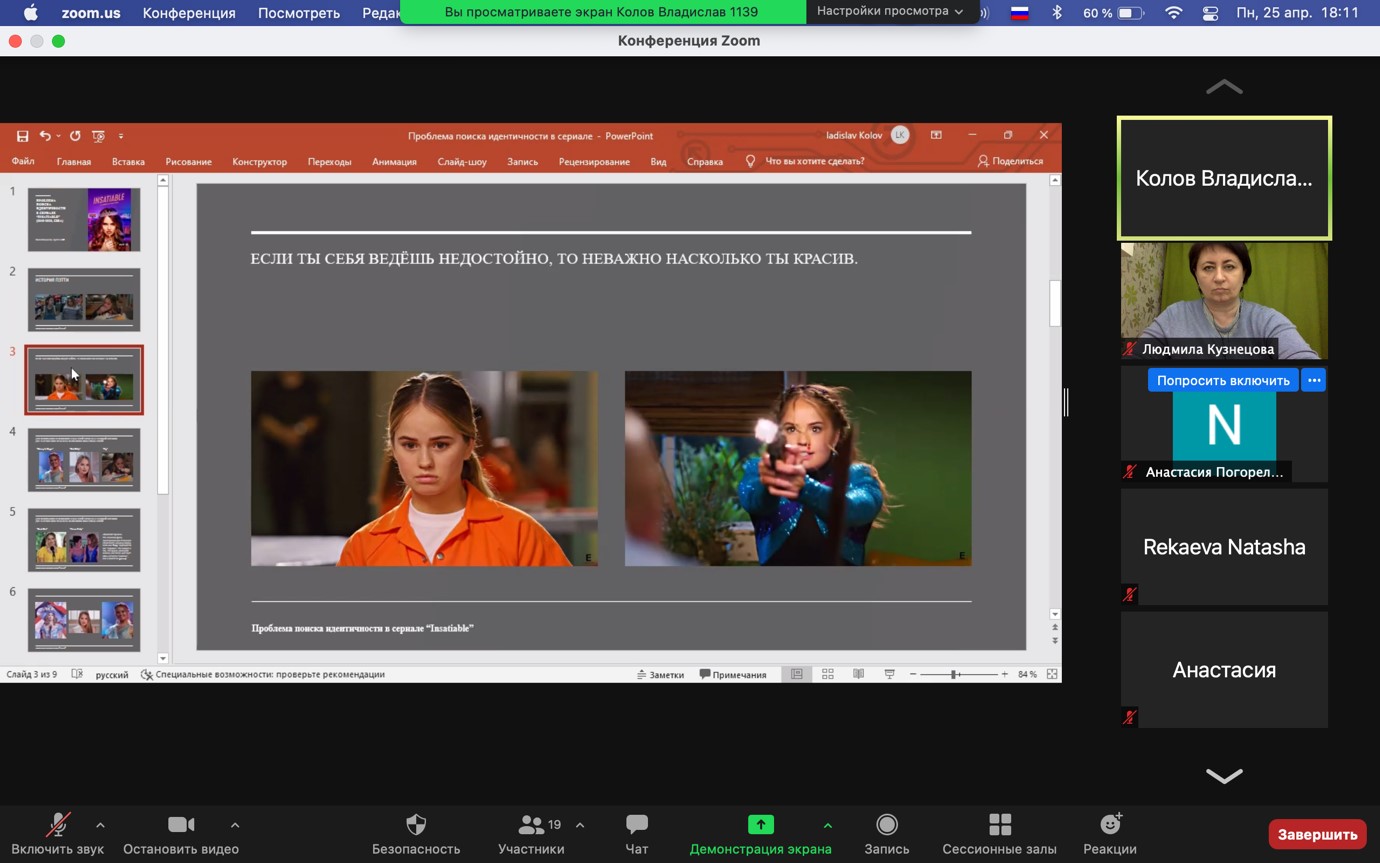This screenshot has height=863, width=1380.
Task: Select slide 1 thumbnail
Action: tap(84, 219)
